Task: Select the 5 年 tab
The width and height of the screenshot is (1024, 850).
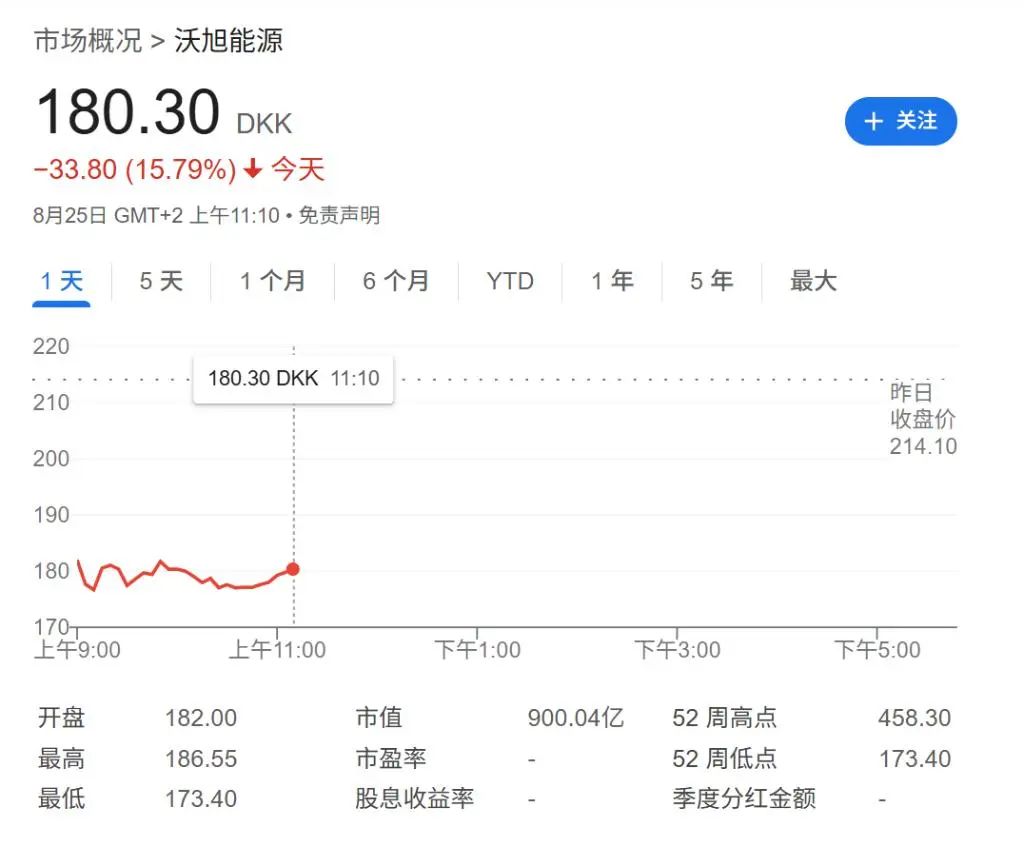Action: (711, 281)
